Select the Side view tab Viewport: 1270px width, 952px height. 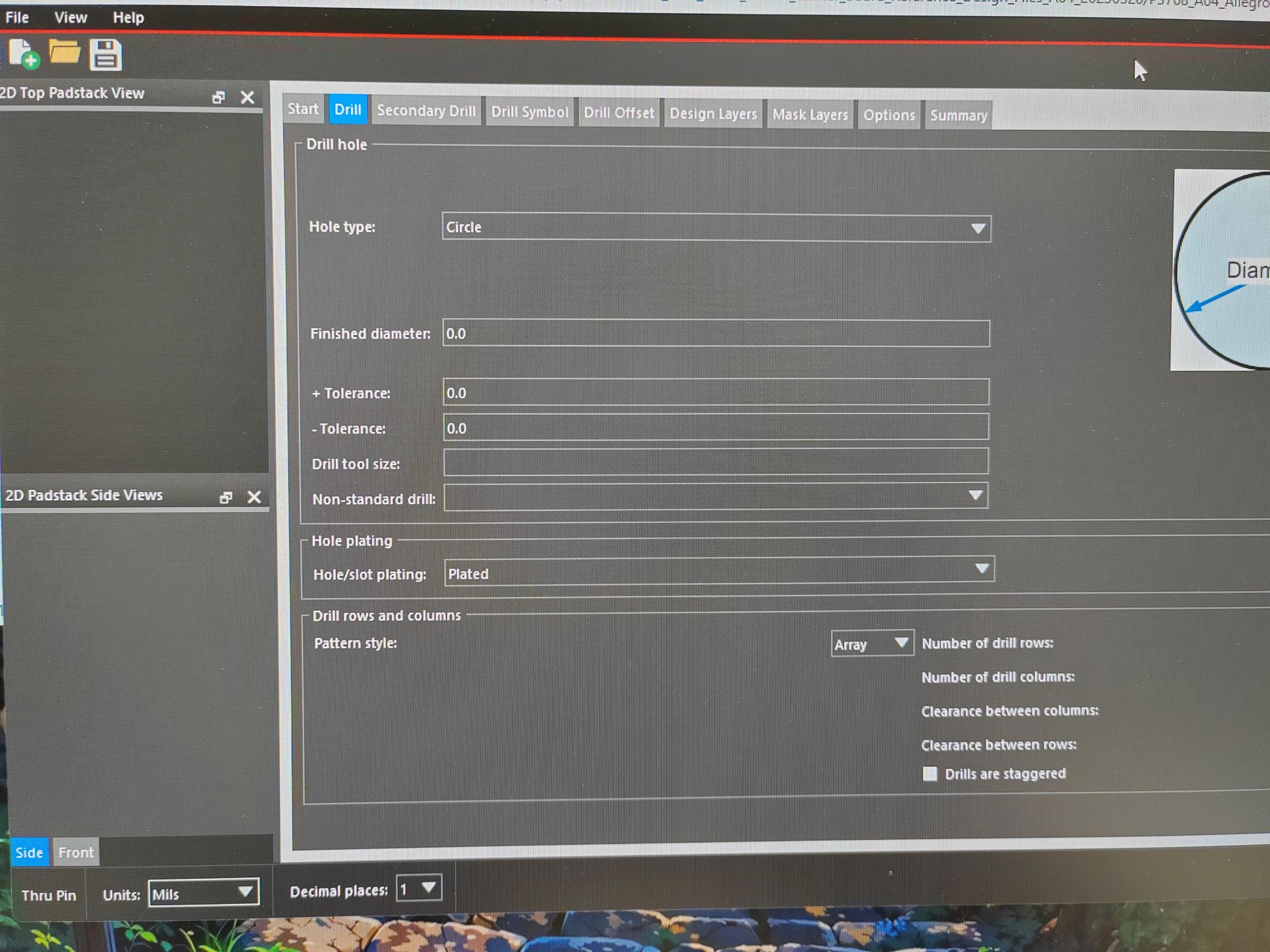[29, 852]
